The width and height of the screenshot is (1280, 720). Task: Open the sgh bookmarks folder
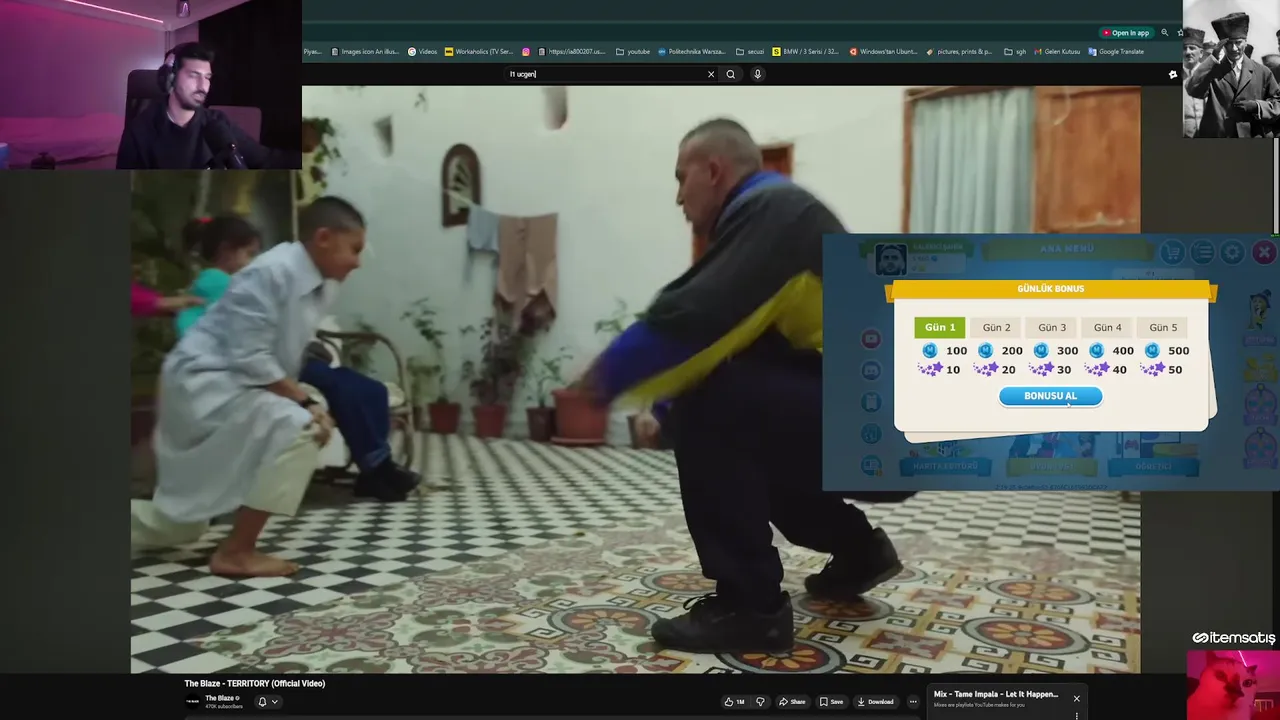point(1015,52)
